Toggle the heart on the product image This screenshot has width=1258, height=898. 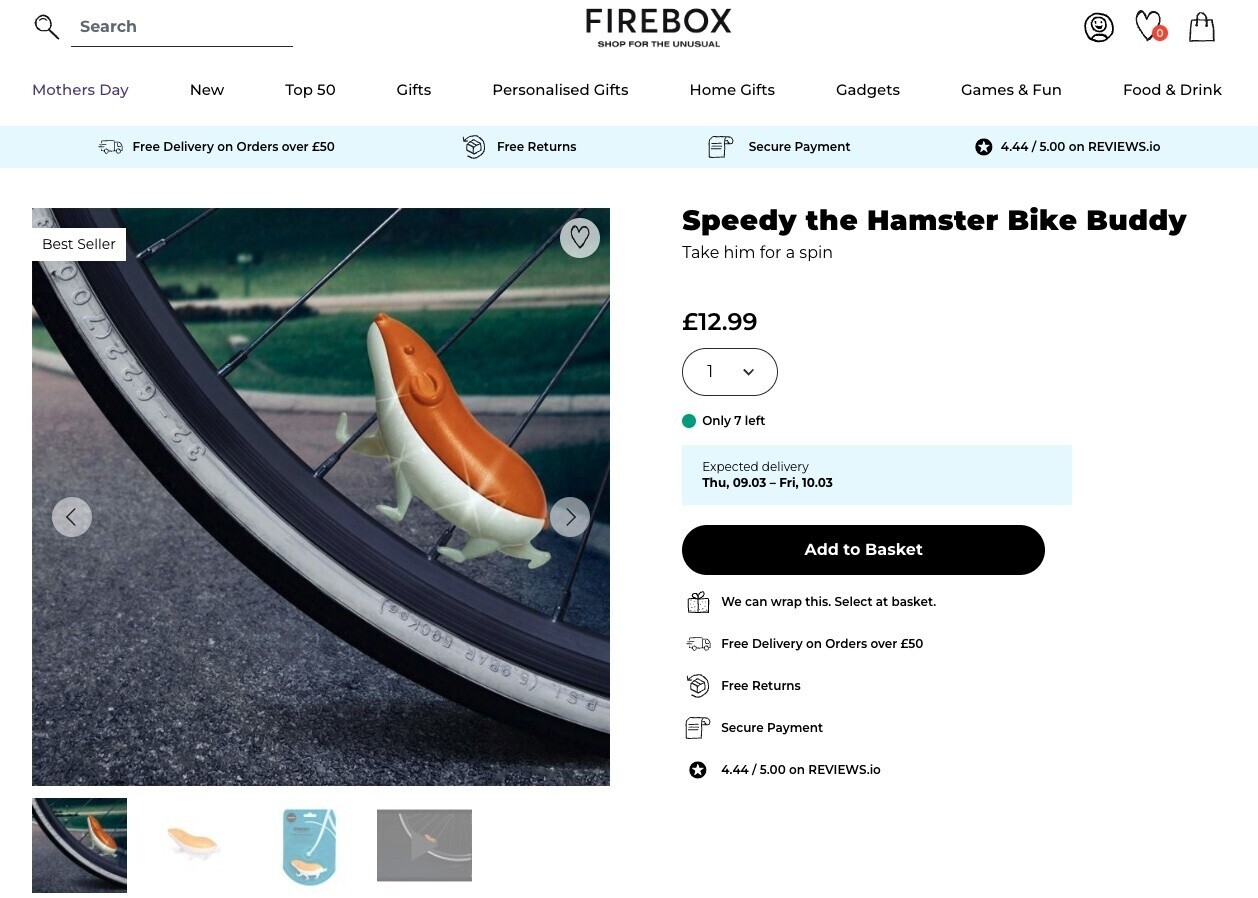[580, 237]
